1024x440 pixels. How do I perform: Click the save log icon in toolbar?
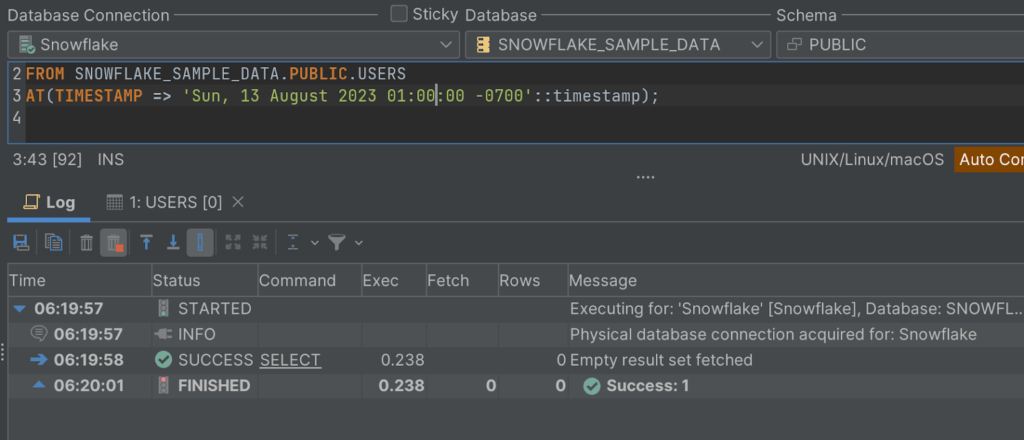click(21, 243)
